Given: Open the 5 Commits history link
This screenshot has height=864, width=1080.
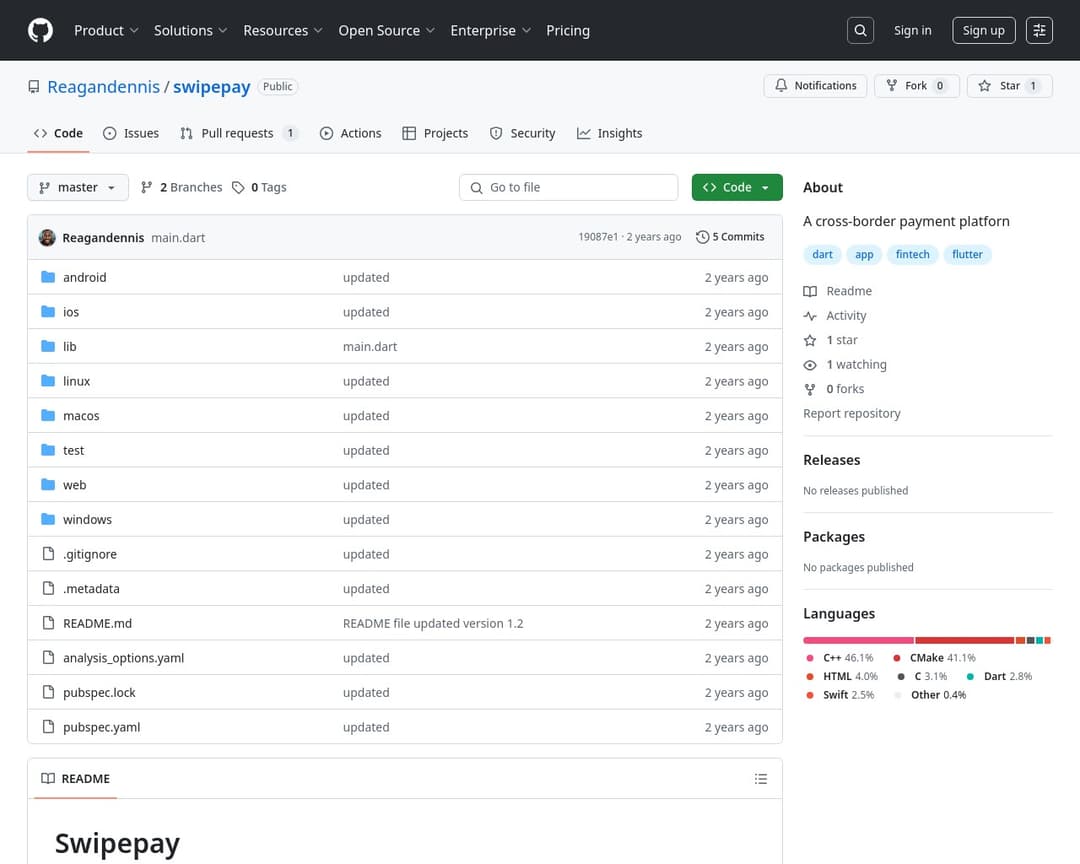Looking at the screenshot, I should click(x=730, y=237).
